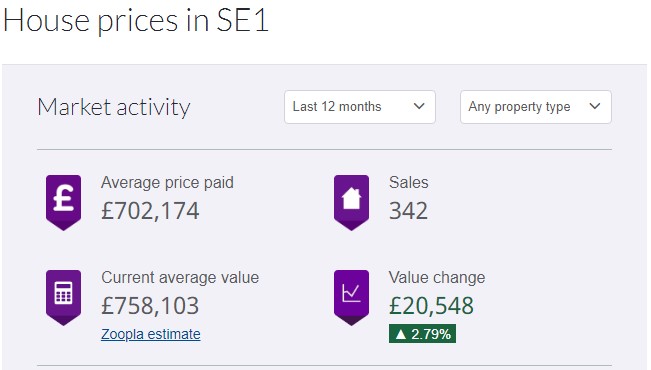Screen dimensions: 651x370
Task: Open the Zoopla estimate link
Action: coord(151,334)
